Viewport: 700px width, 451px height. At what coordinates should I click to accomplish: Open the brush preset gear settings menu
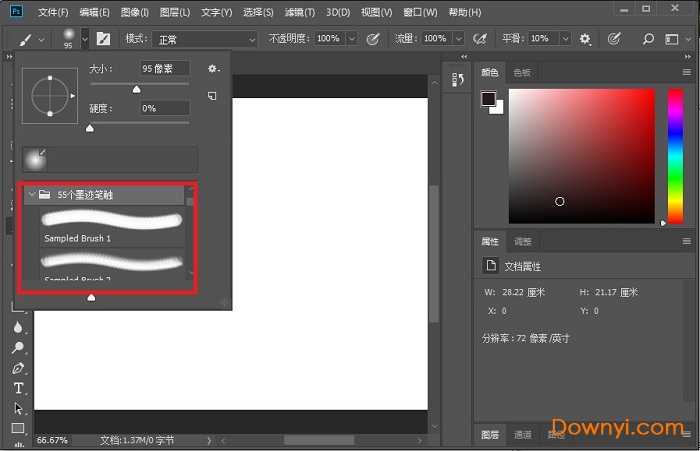(x=212, y=69)
